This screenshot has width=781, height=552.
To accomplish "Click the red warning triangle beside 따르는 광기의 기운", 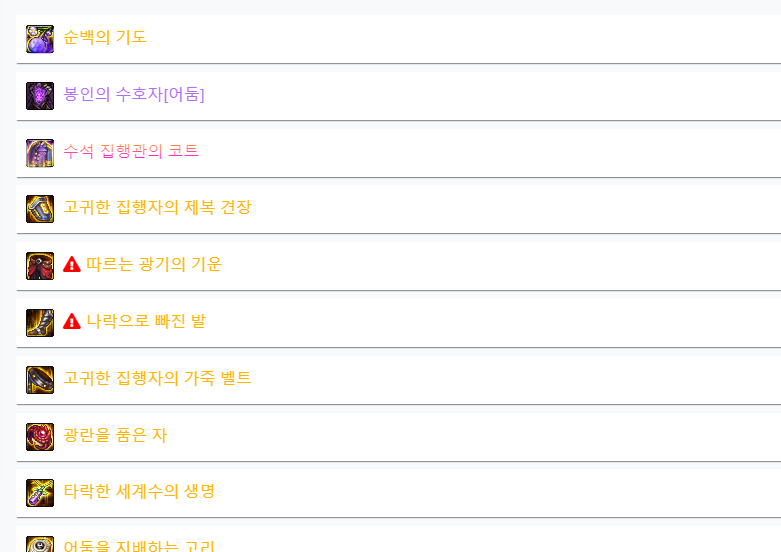I will click(x=72, y=264).
